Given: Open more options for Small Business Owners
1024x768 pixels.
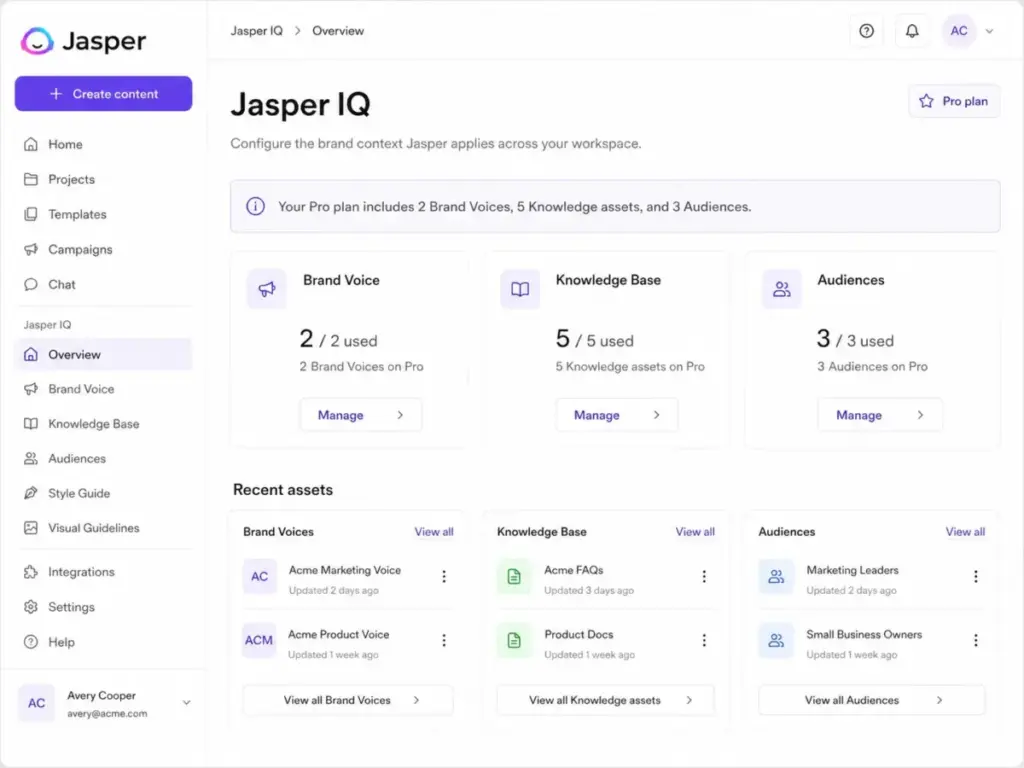Looking at the screenshot, I should [x=976, y=640].
